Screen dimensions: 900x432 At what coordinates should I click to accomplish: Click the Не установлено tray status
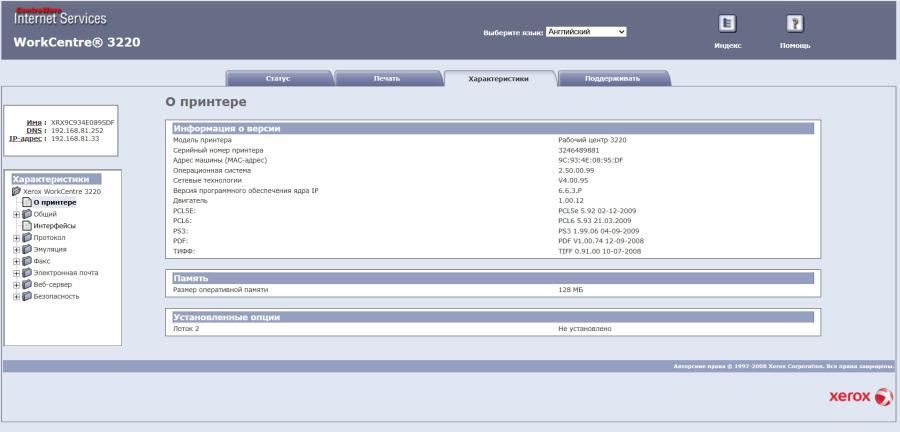[x=585, y=329]
